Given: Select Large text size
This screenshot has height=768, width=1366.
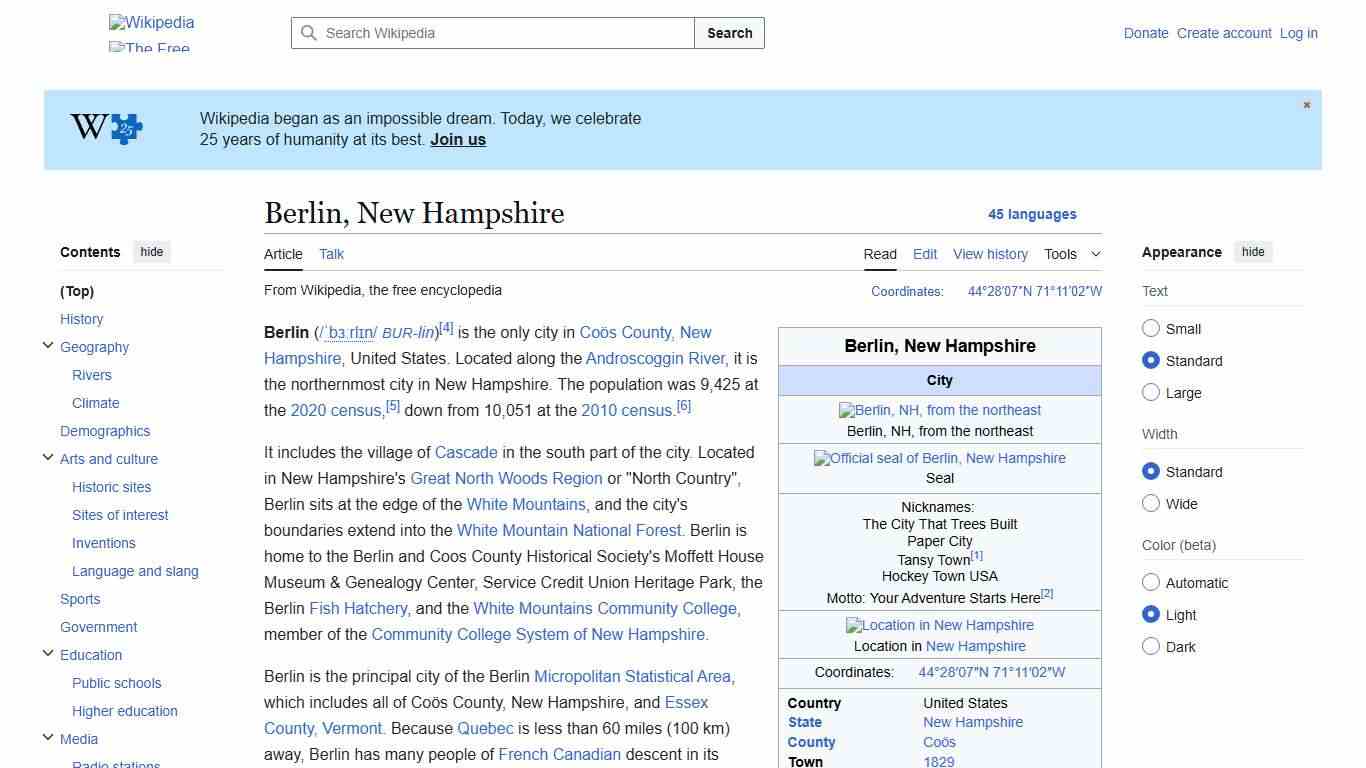Looking at the screenshot, I should (x=1151, y=392).
